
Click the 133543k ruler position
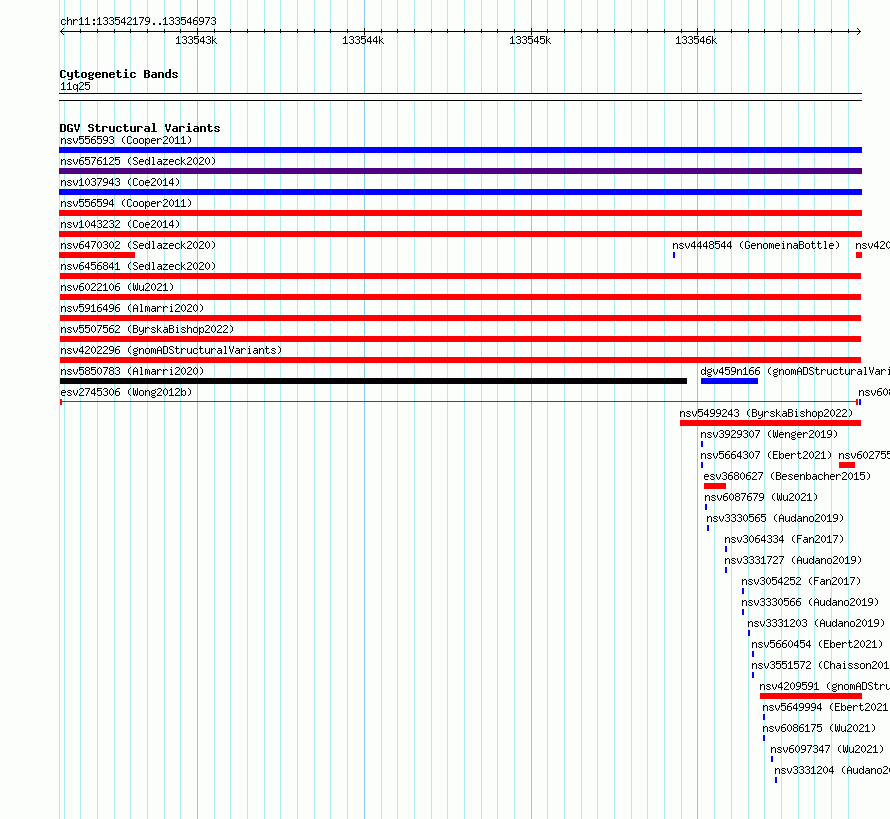coord(196,40)
